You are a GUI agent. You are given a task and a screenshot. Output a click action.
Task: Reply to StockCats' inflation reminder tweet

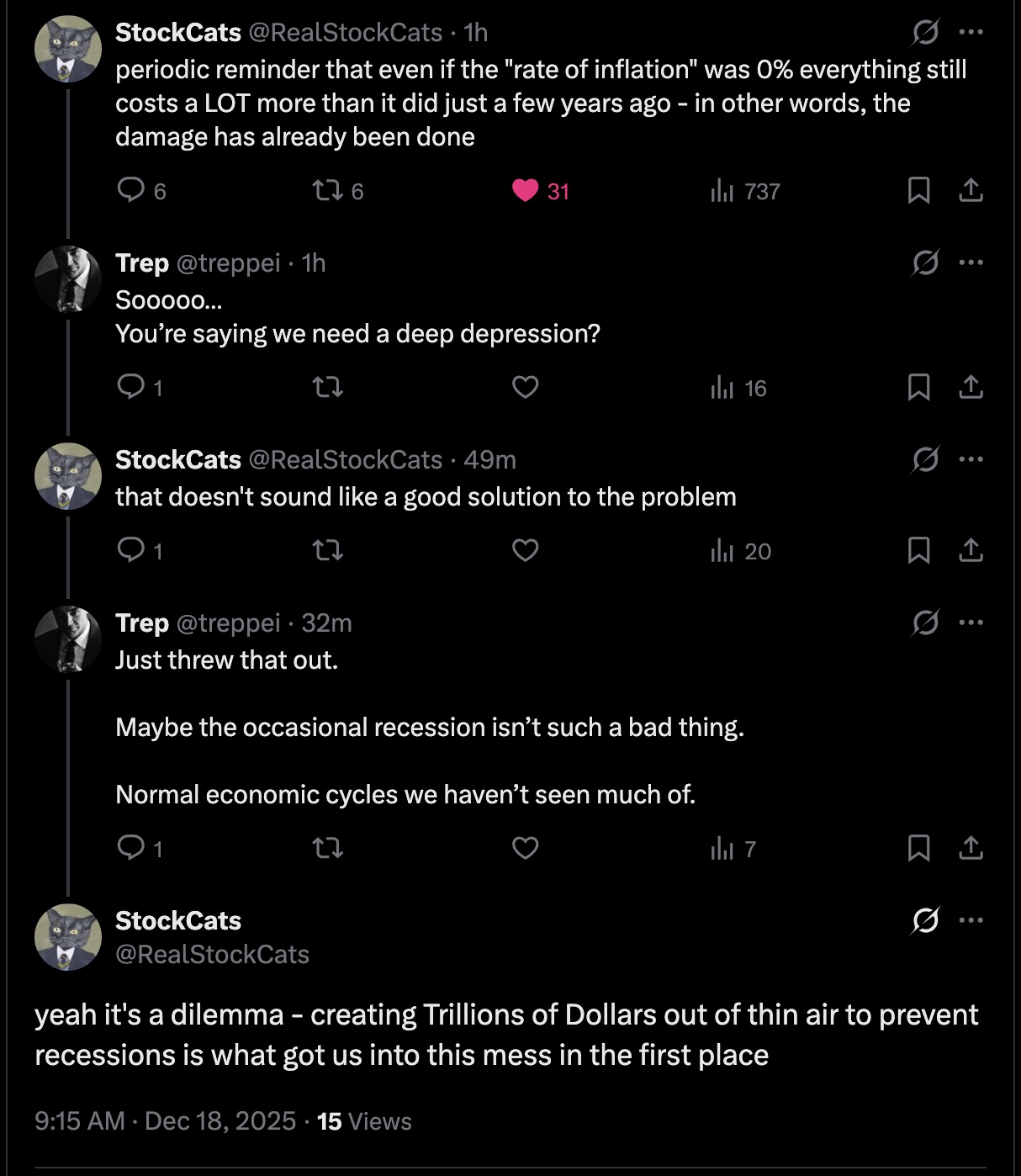pyautogui.click(x=131, y=190)
